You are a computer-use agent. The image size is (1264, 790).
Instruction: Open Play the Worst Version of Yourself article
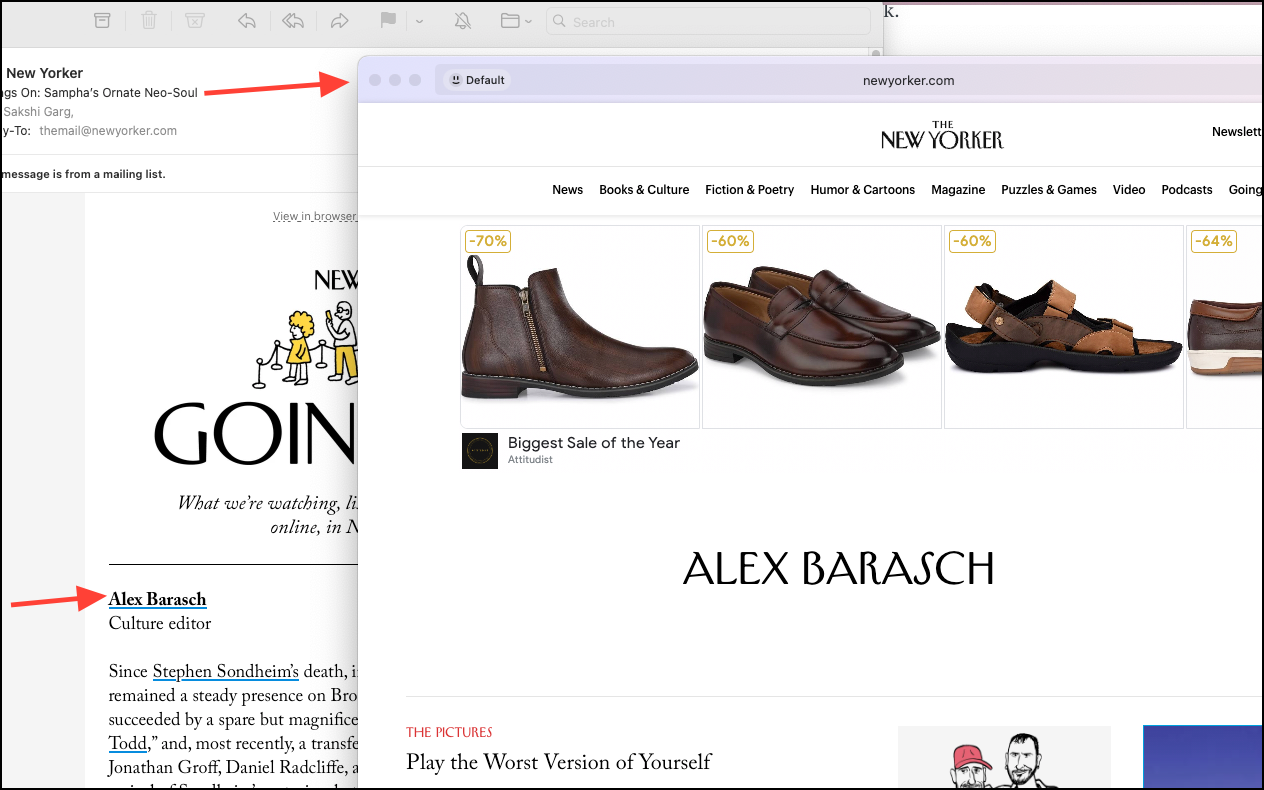pos(558,762)
